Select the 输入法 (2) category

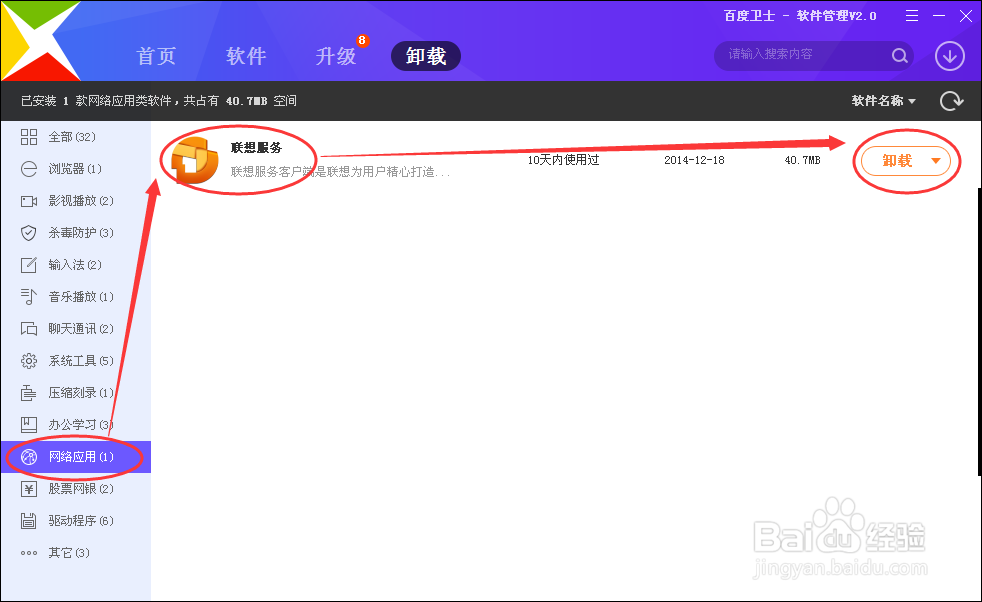tap(76, 264)
